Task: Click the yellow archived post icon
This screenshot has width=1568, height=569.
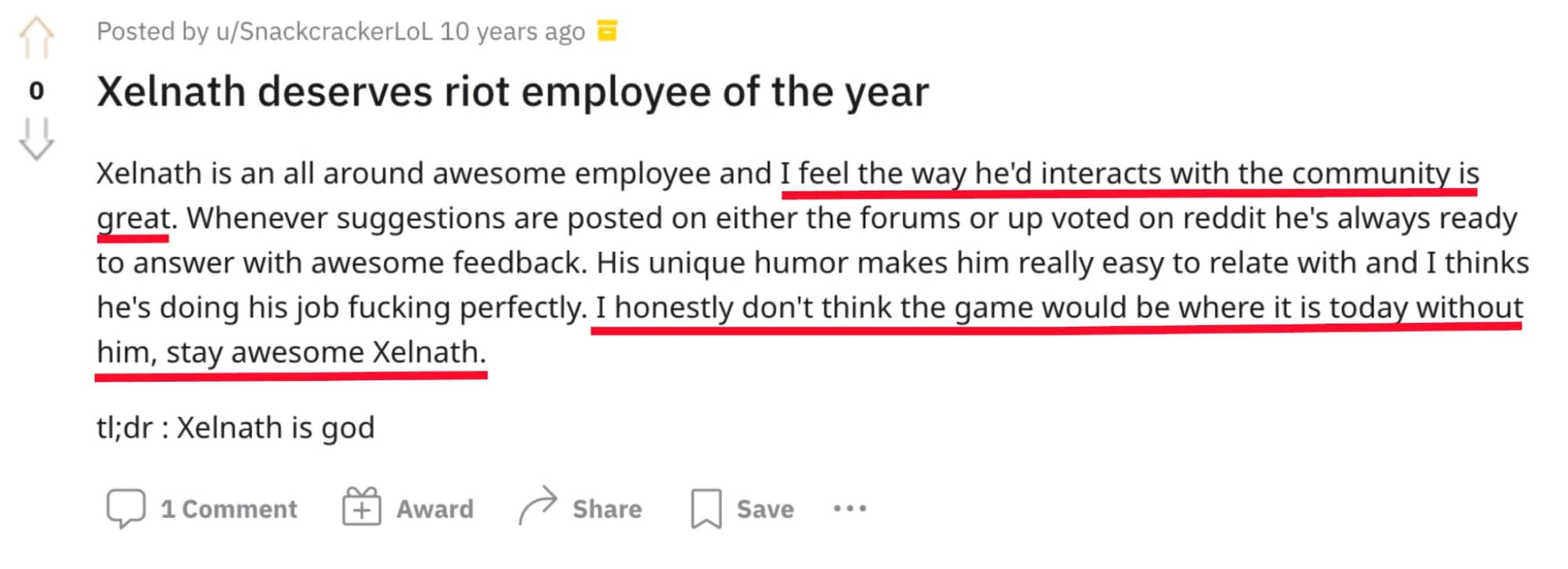Action: pyautogui.click(x=607, y=31)
